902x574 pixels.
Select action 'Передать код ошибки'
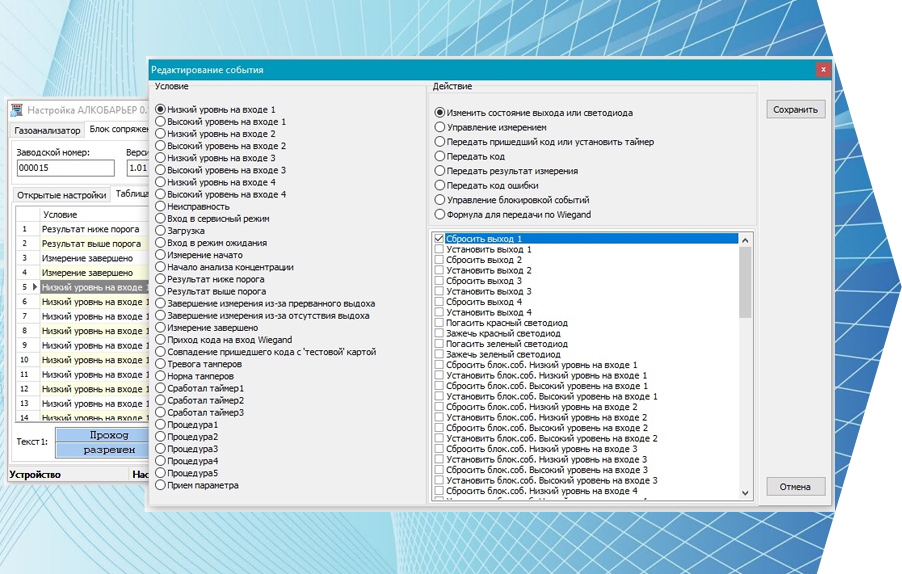click(486, 185)
